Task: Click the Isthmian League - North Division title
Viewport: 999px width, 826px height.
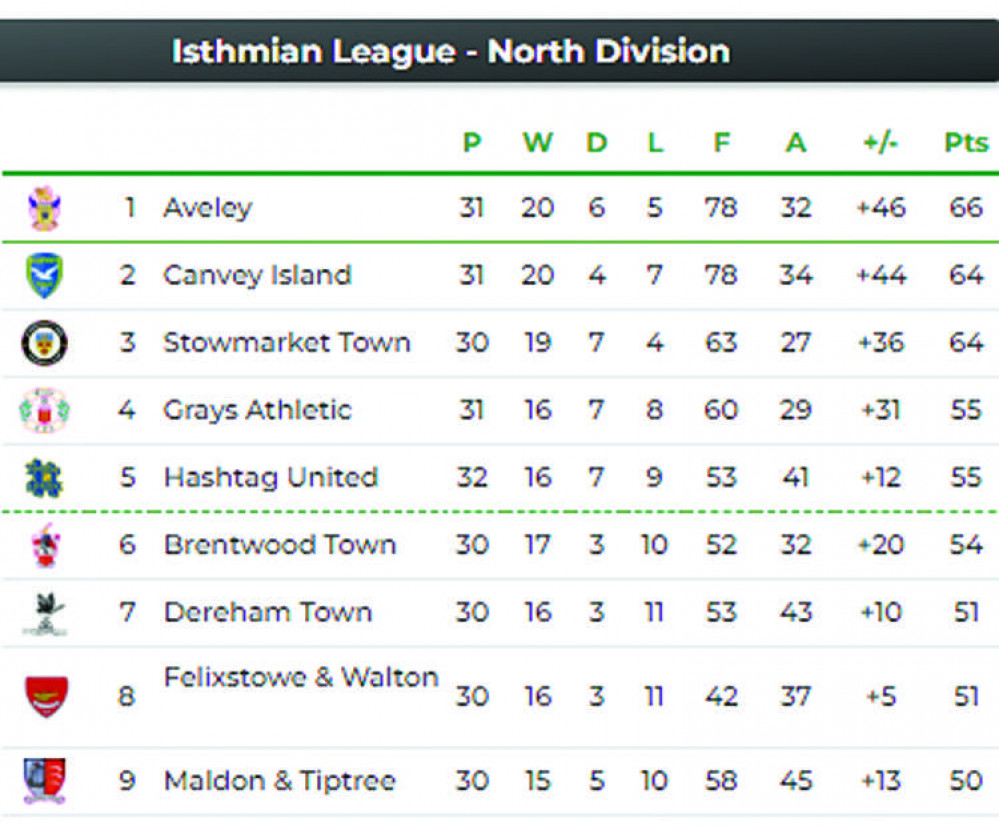Action: coord(451,51)
